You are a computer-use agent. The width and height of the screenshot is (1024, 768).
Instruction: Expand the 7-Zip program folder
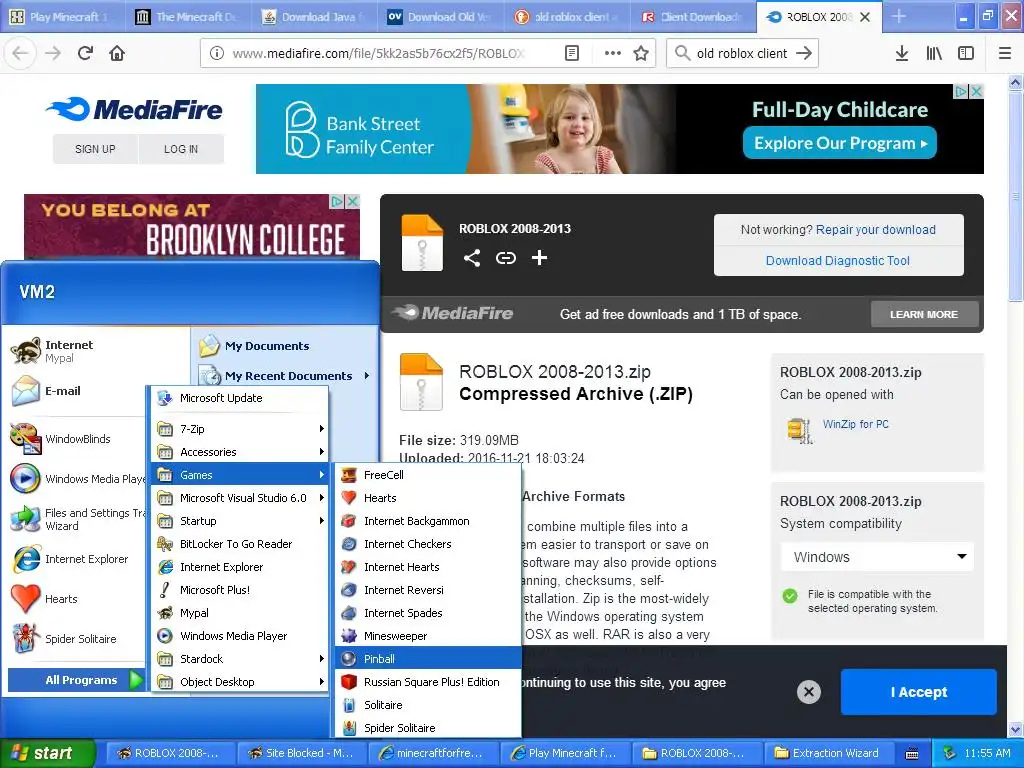[240, 429]
